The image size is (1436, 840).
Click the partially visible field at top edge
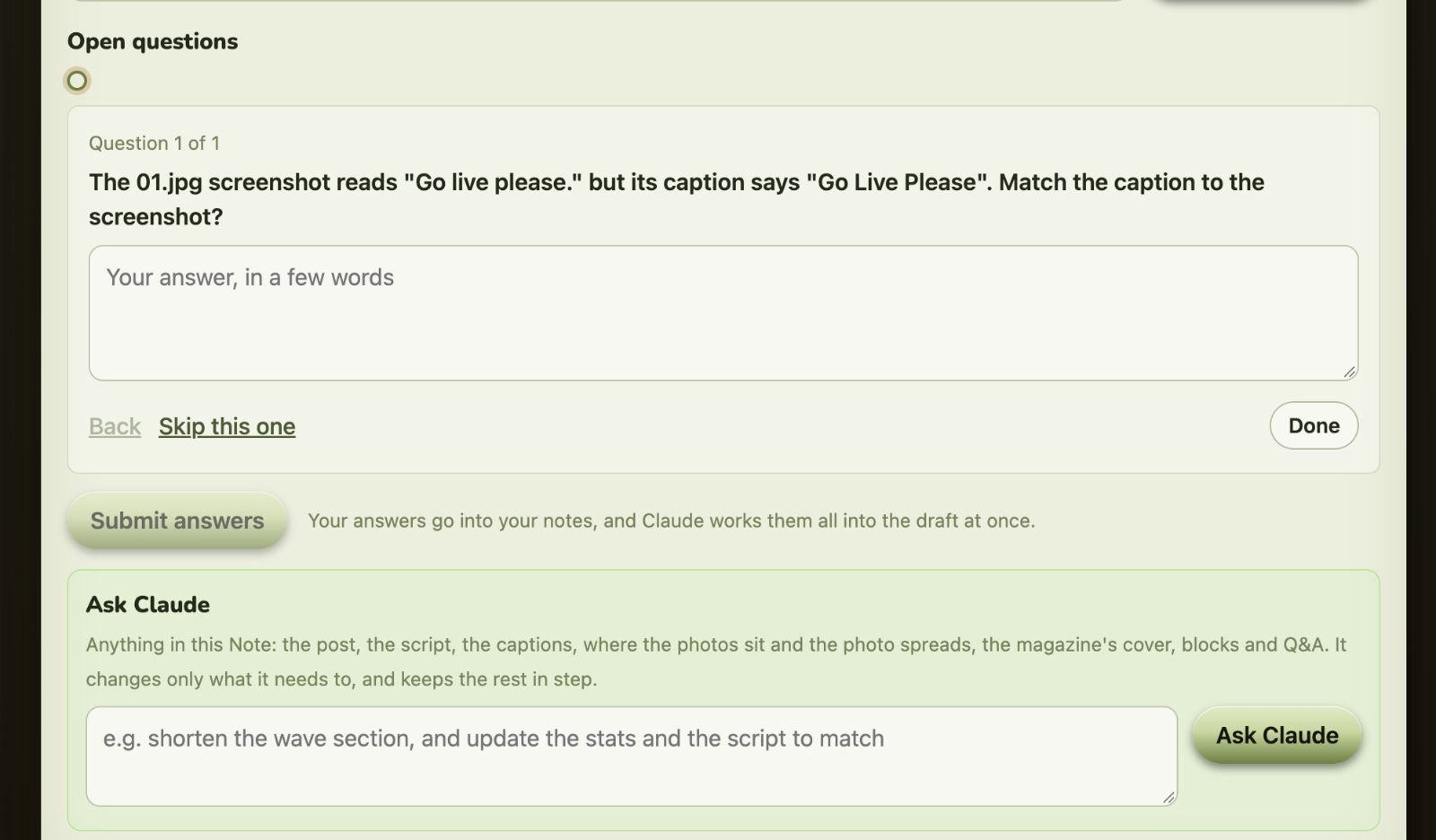(x=597, y=1)
